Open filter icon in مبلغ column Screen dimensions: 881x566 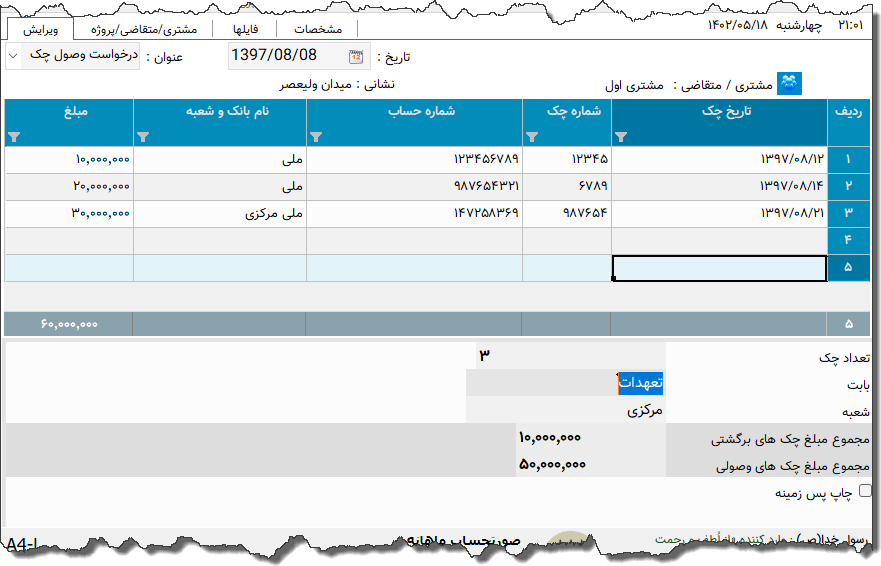[x=14, y=137]
